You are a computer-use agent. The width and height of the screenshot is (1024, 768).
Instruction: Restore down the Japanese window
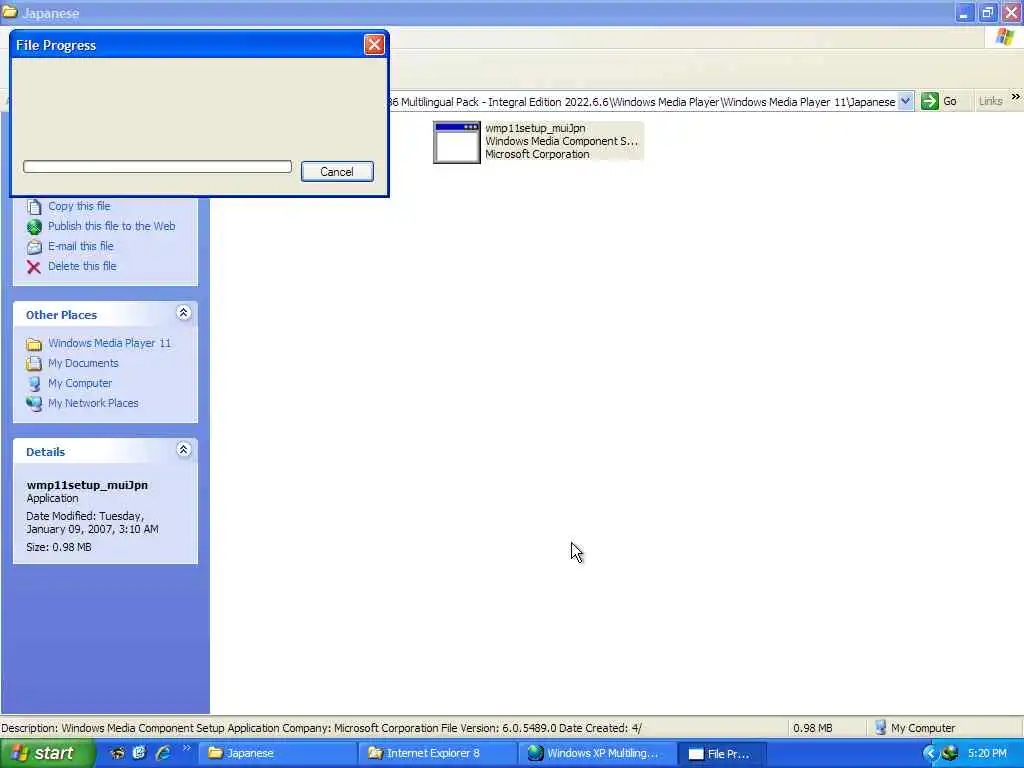click(987, 12)
